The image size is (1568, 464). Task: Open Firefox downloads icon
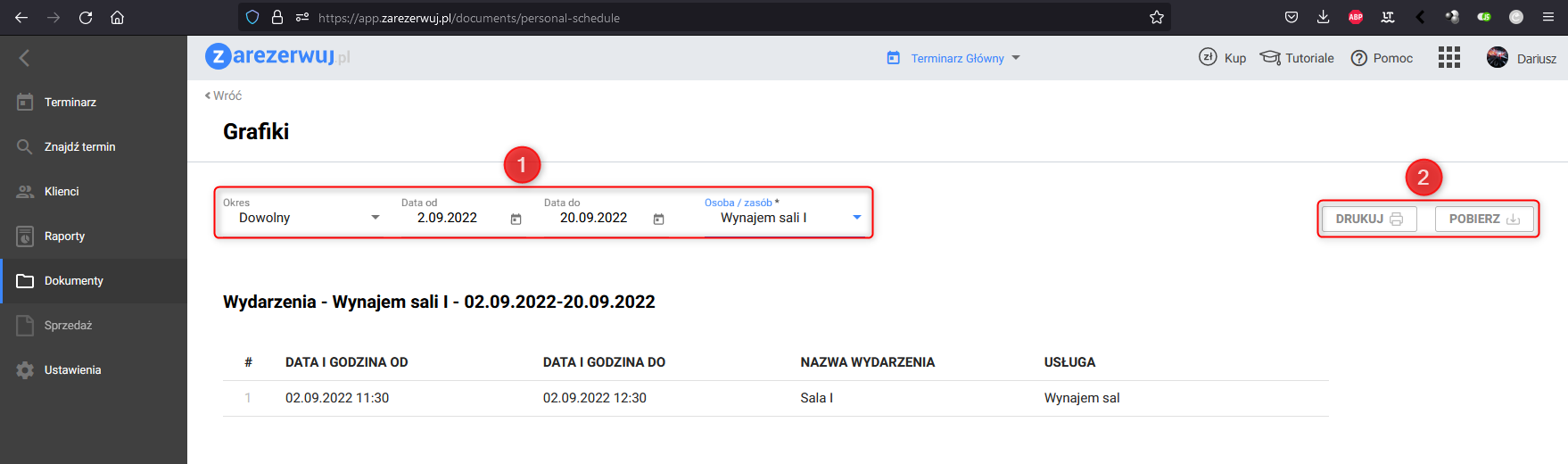point(1323,17)
